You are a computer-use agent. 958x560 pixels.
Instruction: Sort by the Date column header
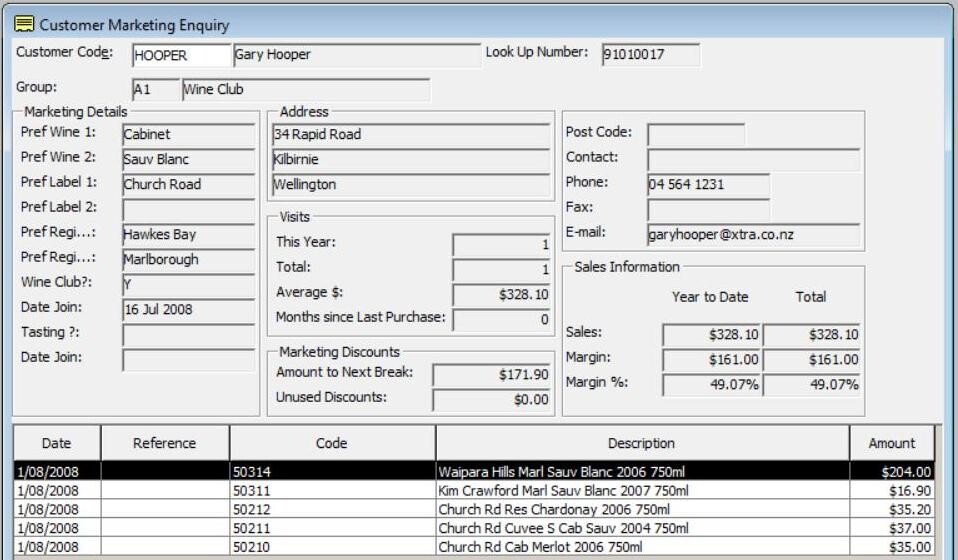pyautogui.click(x=57, y=443)
